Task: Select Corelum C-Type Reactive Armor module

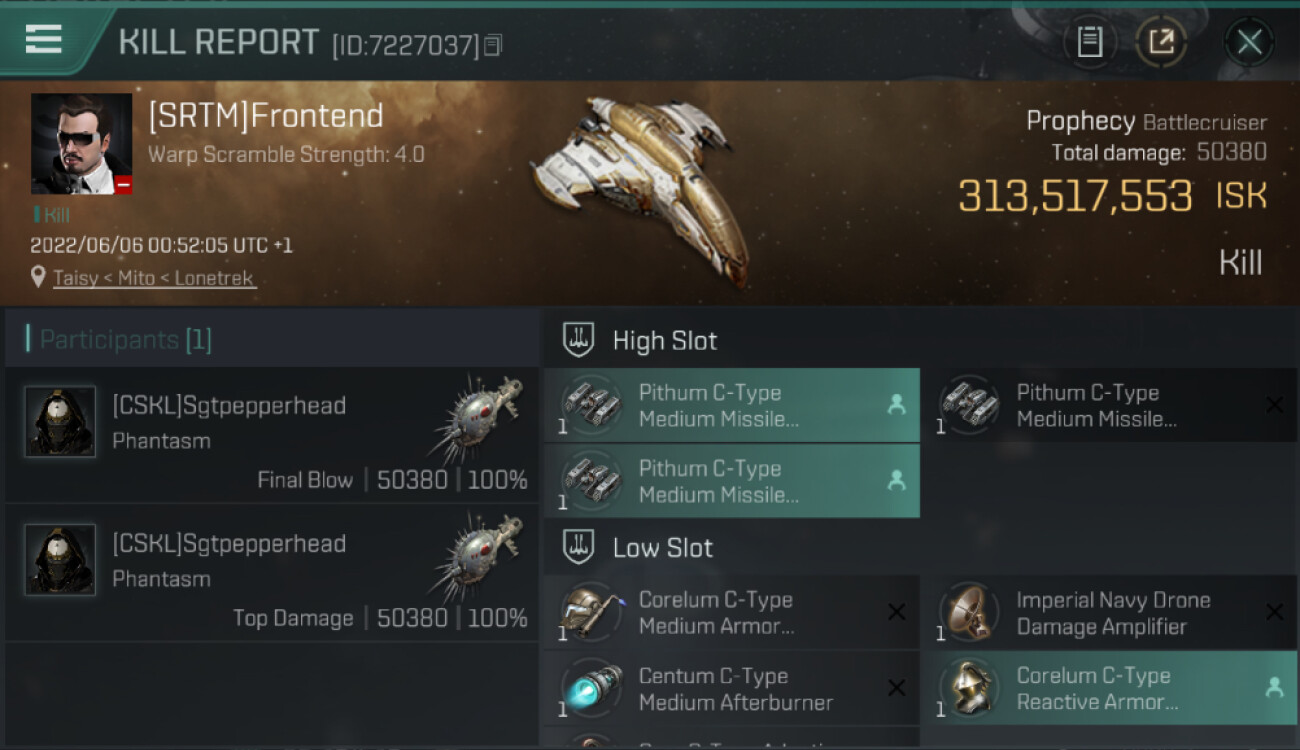Action: pos(1110,688)
